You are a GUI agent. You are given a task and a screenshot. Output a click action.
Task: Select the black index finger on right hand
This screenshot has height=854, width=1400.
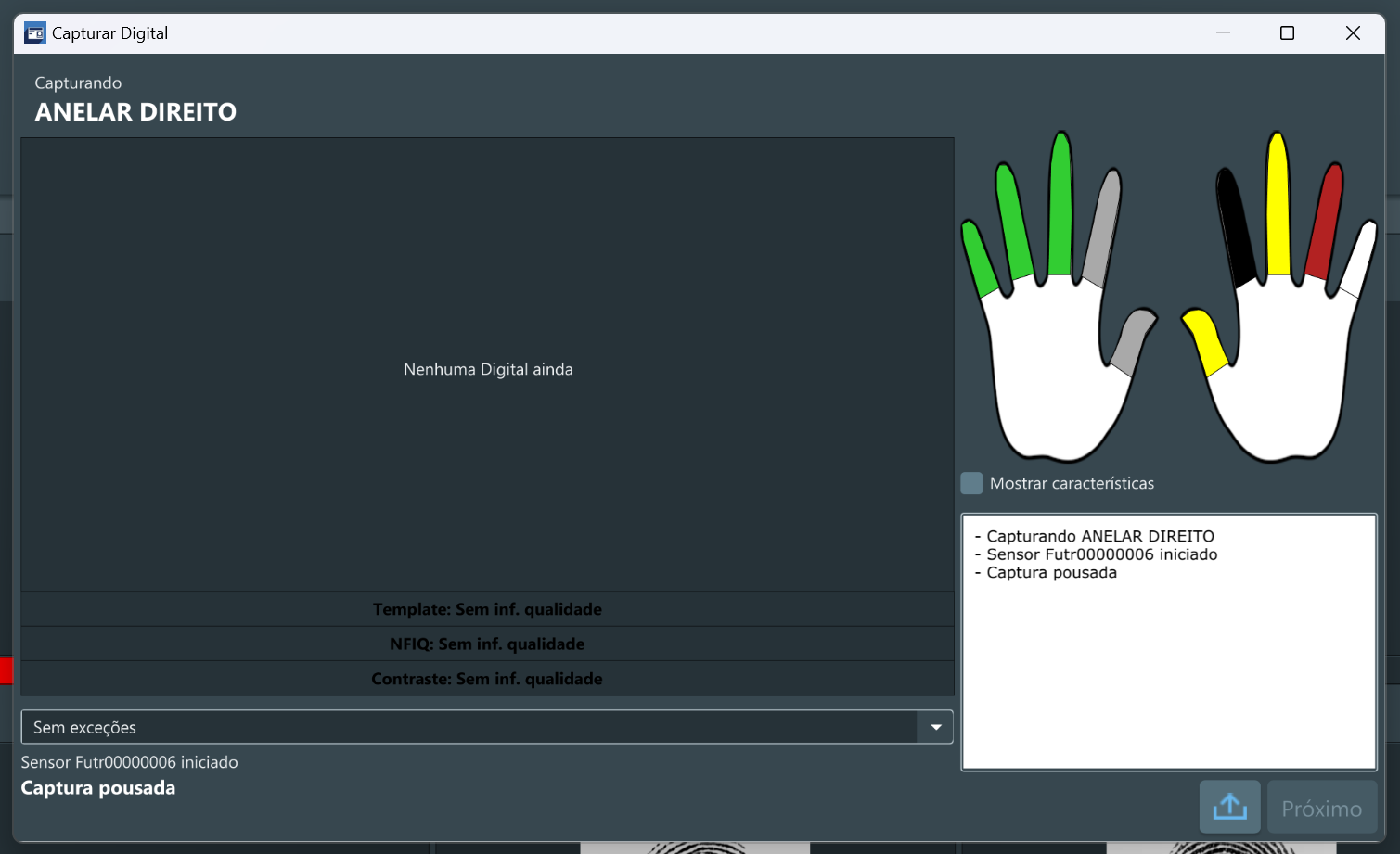[1236, 227]
